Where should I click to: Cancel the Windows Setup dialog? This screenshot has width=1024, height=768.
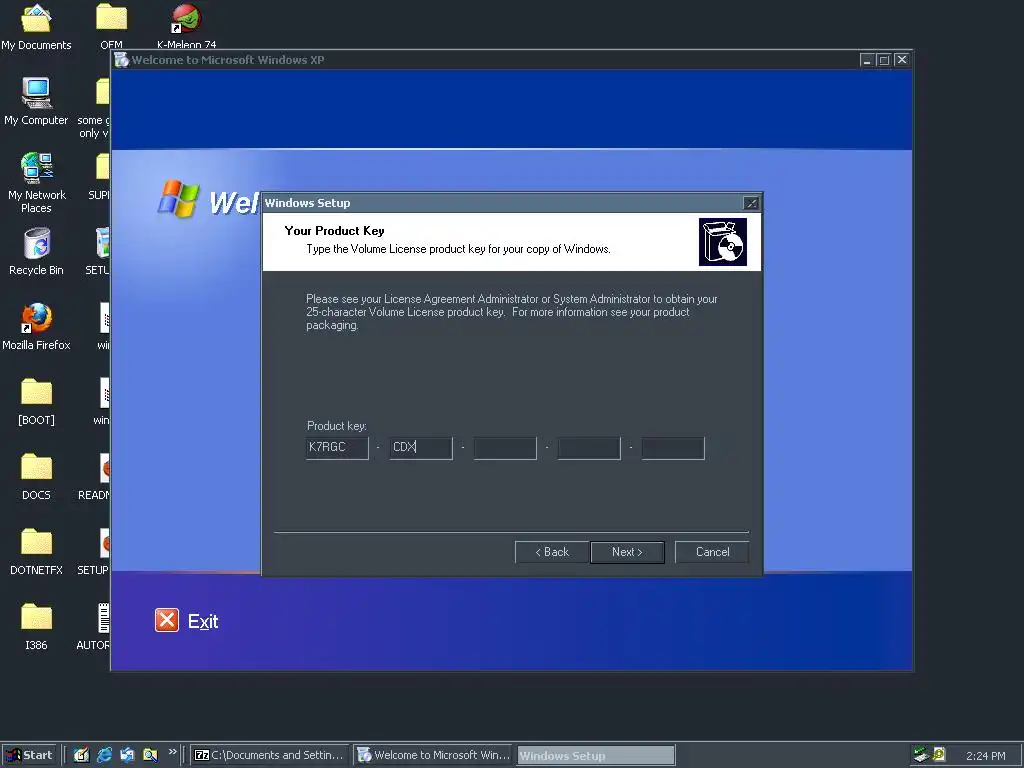coord(712,552)
